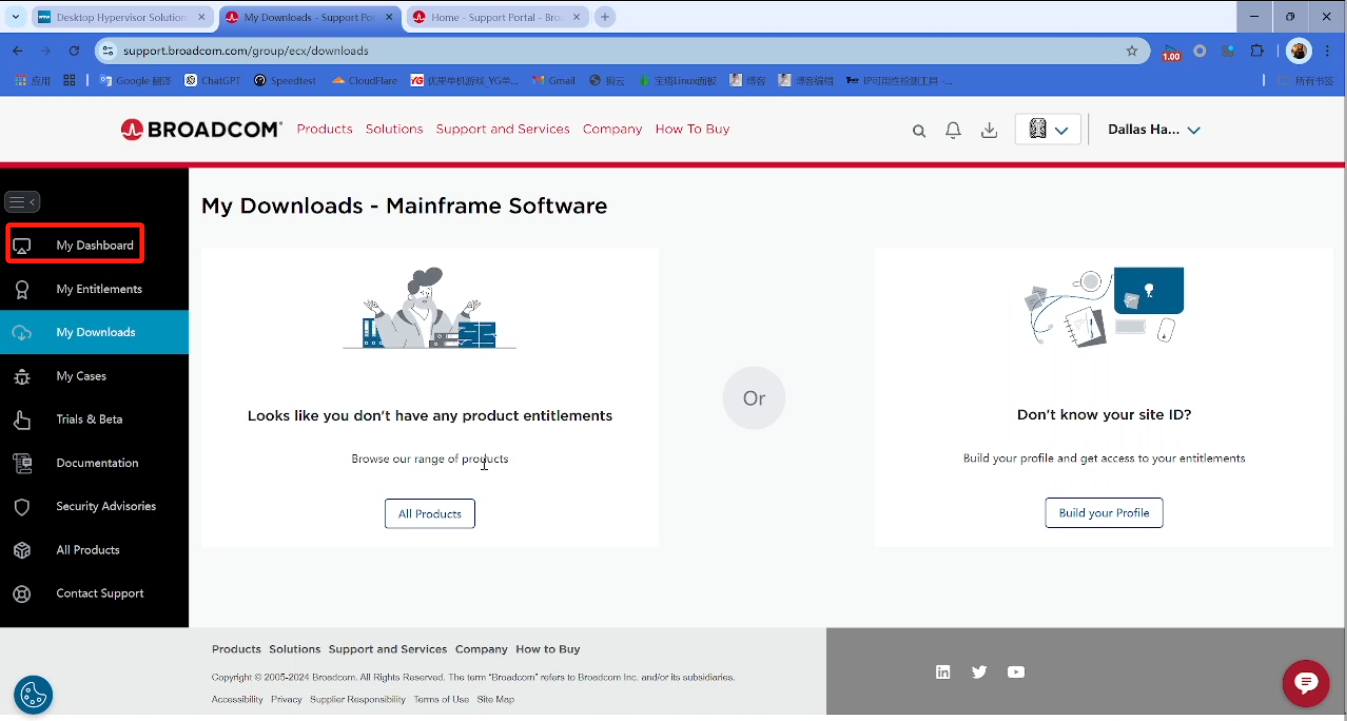Open the cookie preferences icon

point(33,695)
